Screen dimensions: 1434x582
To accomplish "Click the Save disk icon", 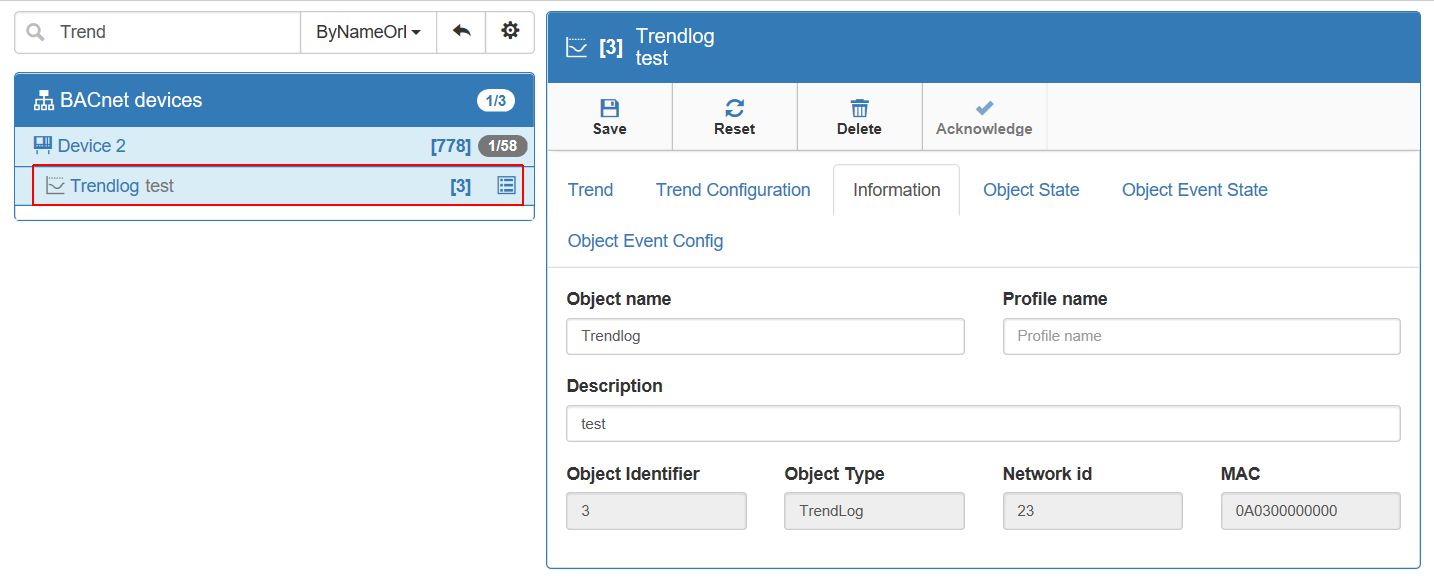I will pos(609,108).
